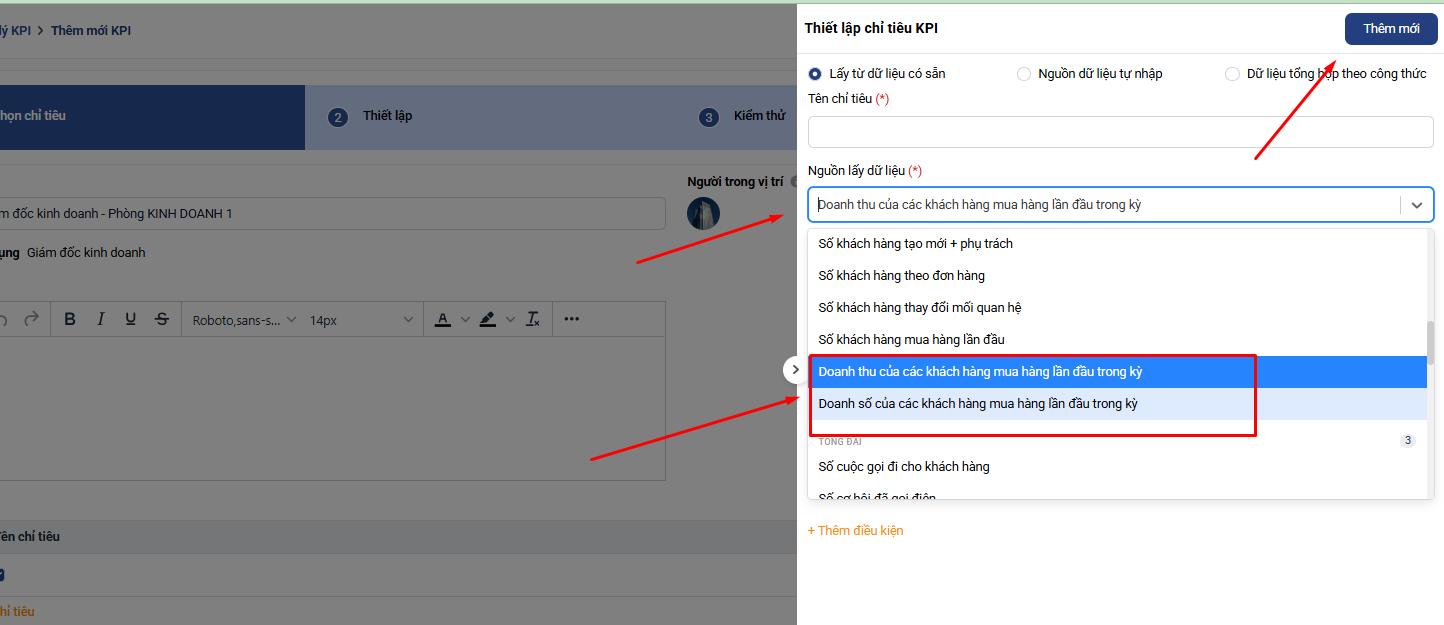Select 'Lấy từ dữ liệu có sẵn' radio option
1444x625 pixels.
click(815, 74)
